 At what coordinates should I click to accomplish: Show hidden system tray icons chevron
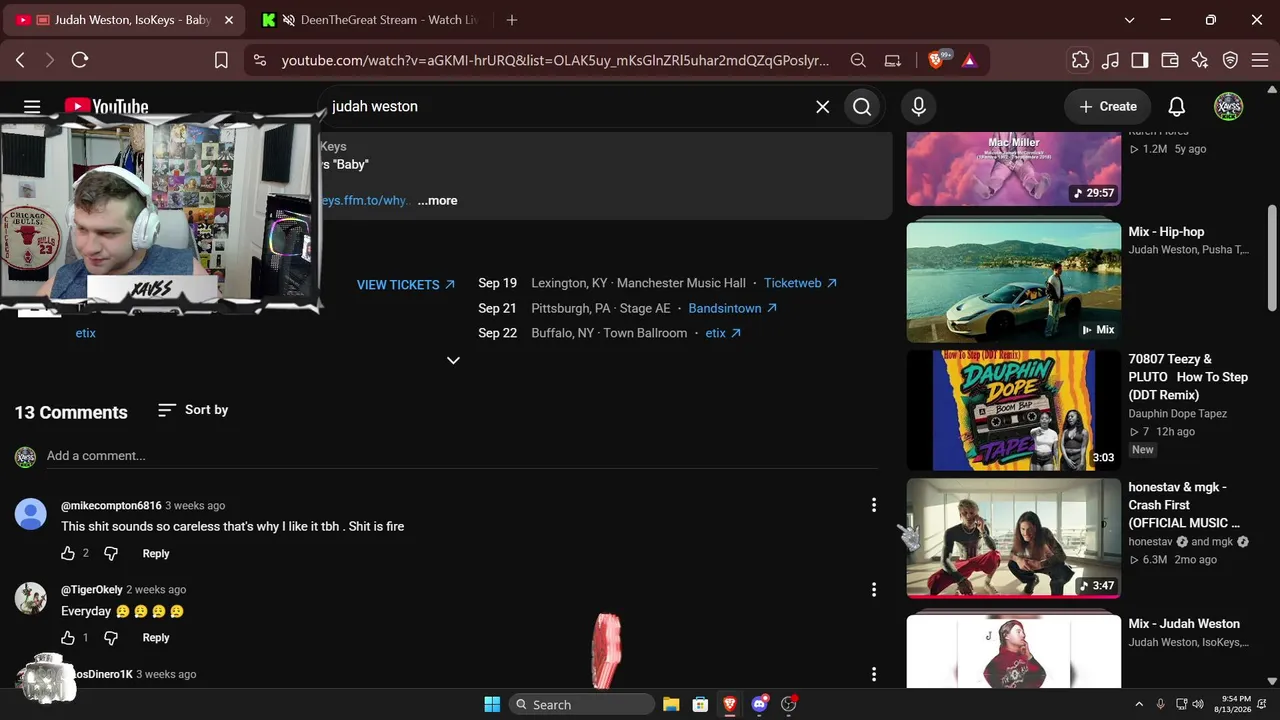click(1140, 704)
